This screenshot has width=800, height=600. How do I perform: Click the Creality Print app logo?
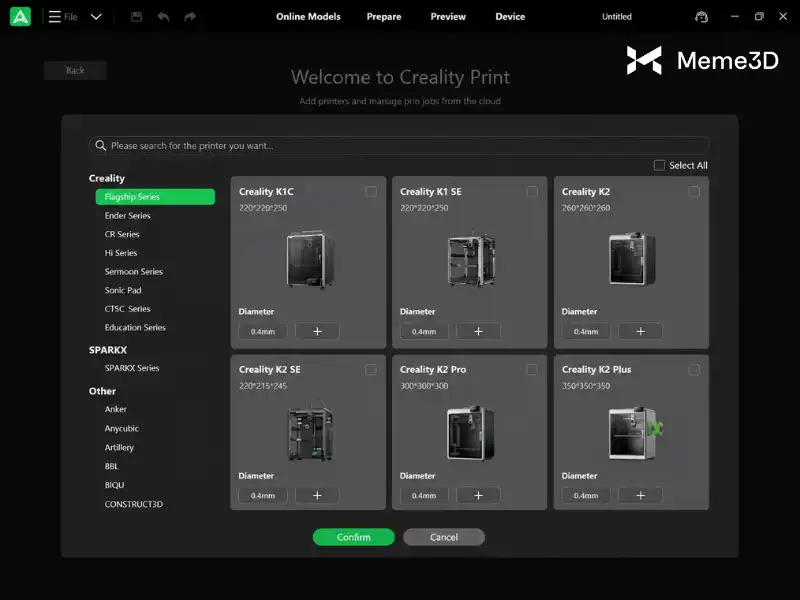coord(20,16)
